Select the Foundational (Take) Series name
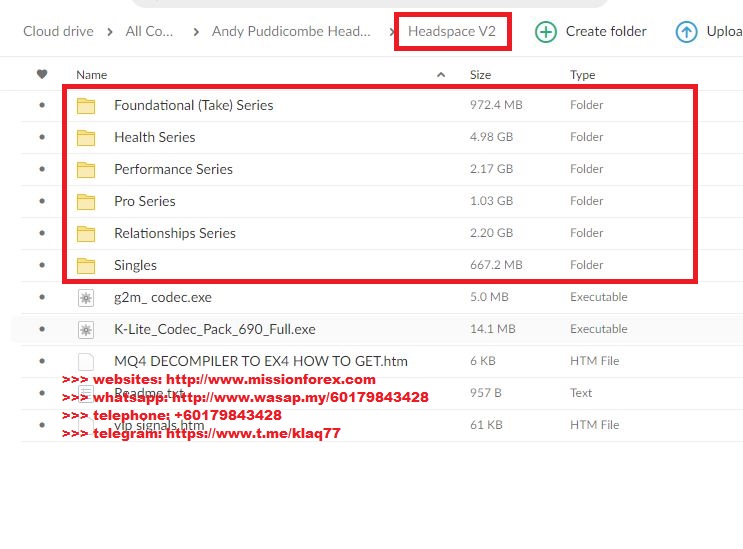The image size is (743, 549). (193, 105)
